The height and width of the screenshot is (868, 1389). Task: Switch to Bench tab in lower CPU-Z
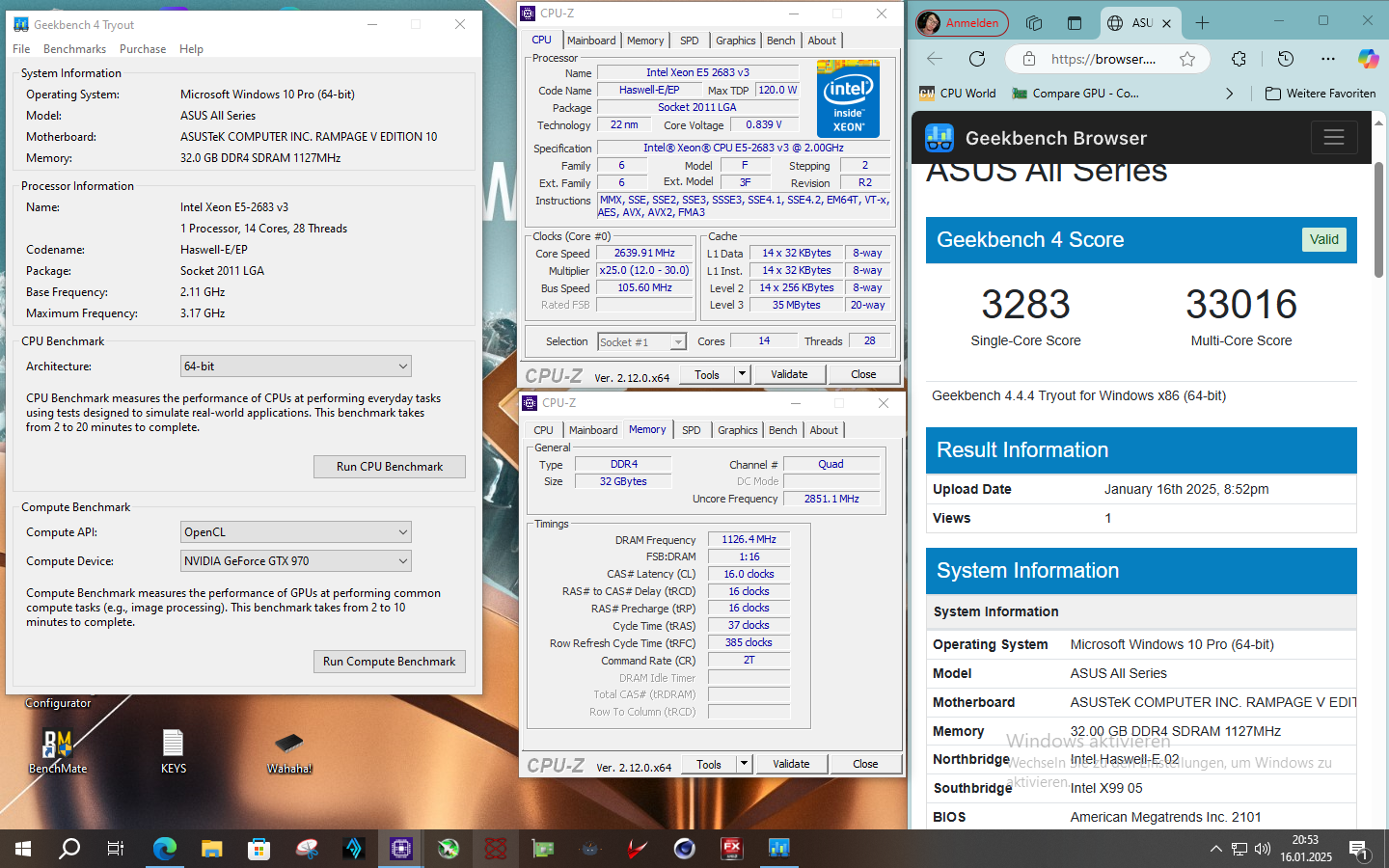(x=783, y=430)
